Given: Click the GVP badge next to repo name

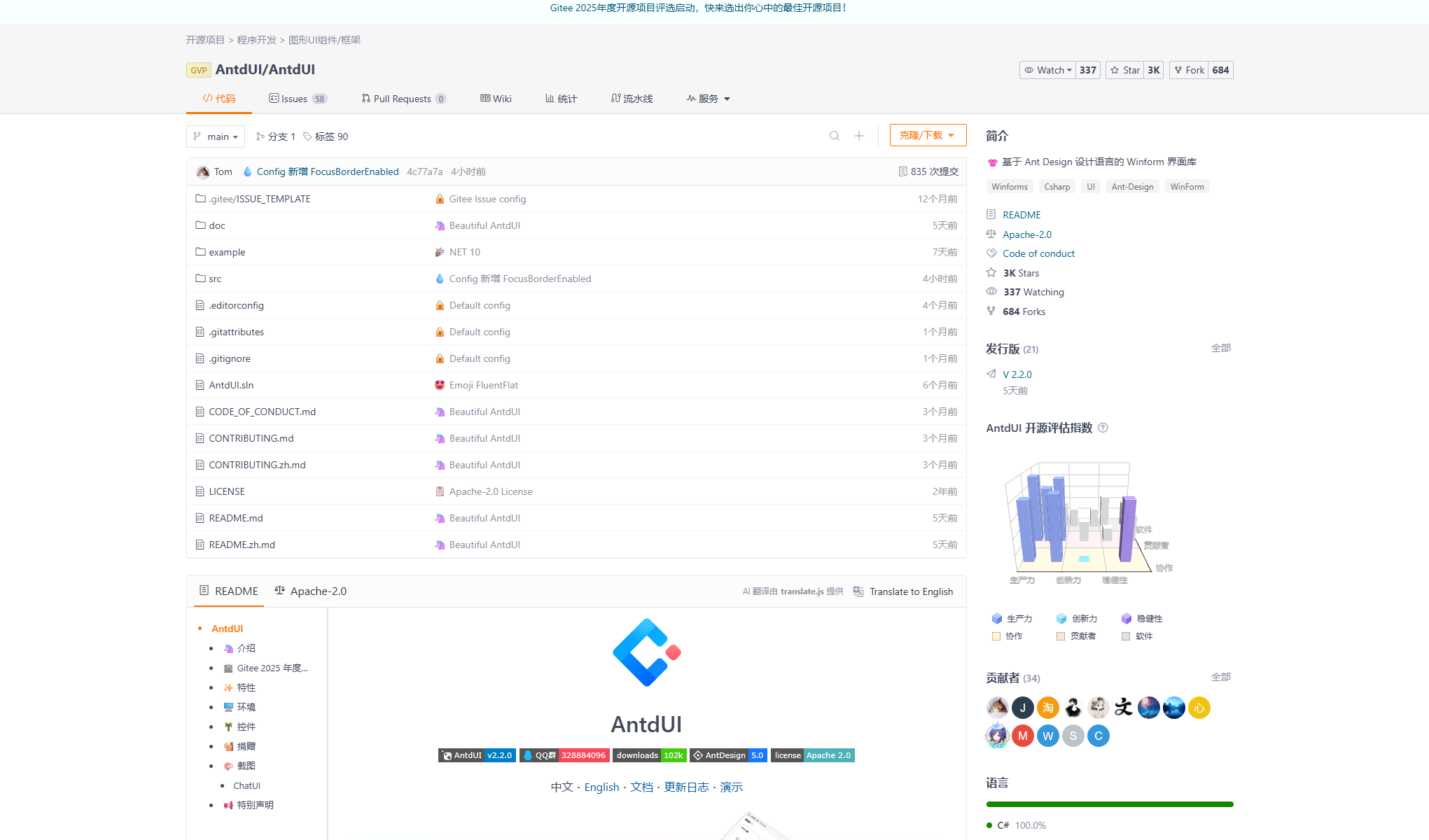Looking at the screenshot, I should pos(198,70).
